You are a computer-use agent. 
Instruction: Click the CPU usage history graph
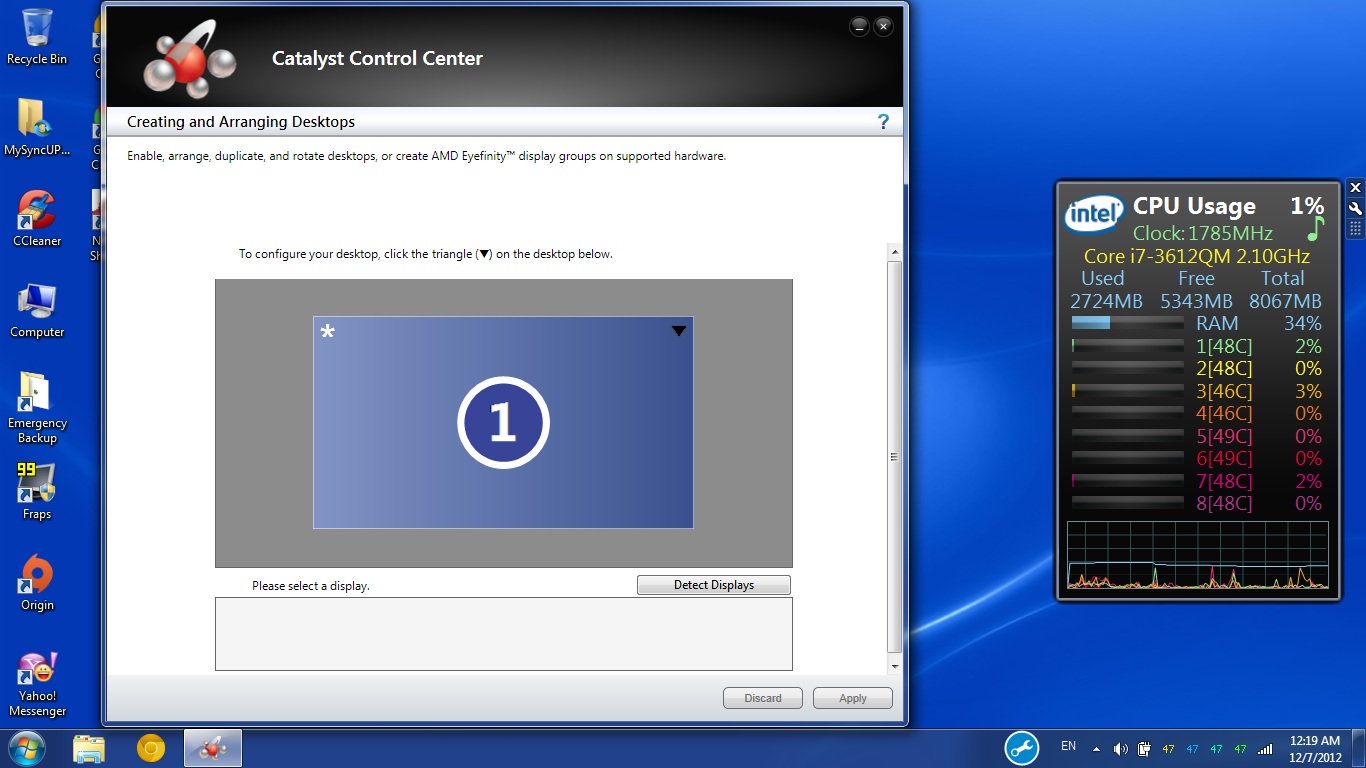click(1198, 555)
